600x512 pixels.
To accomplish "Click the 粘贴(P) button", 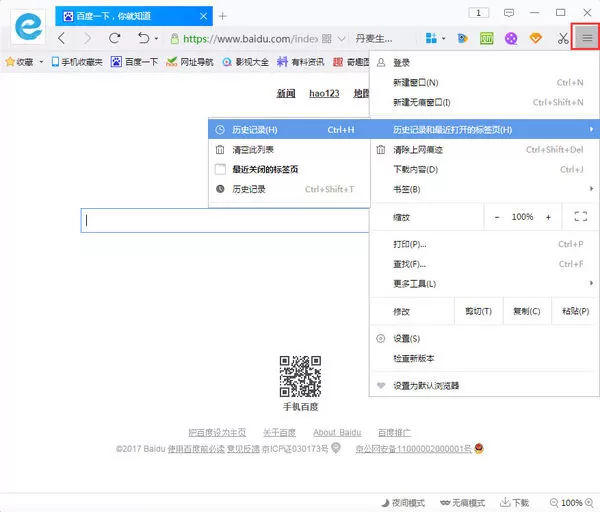I will point(575,311).
